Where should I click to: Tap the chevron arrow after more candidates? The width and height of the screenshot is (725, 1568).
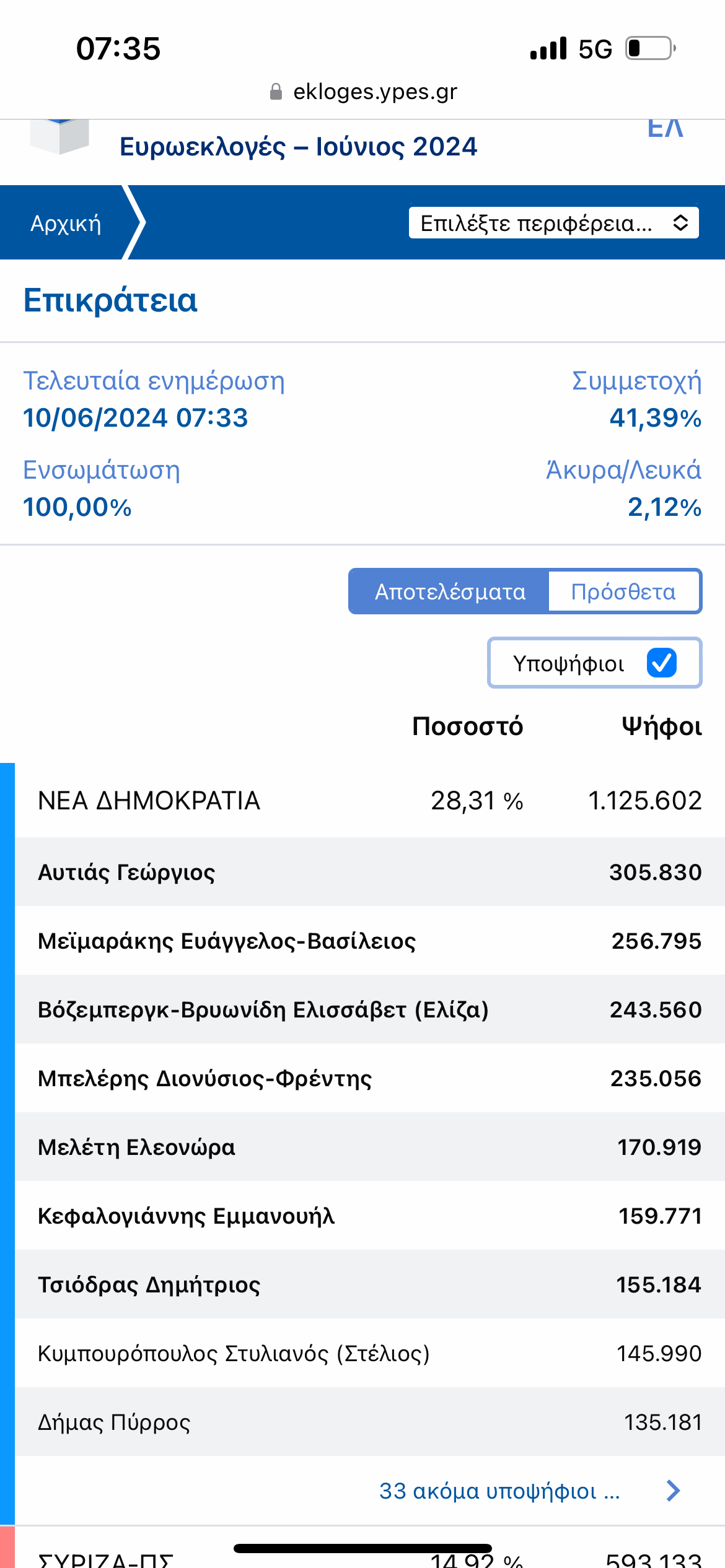[673, 1491]
